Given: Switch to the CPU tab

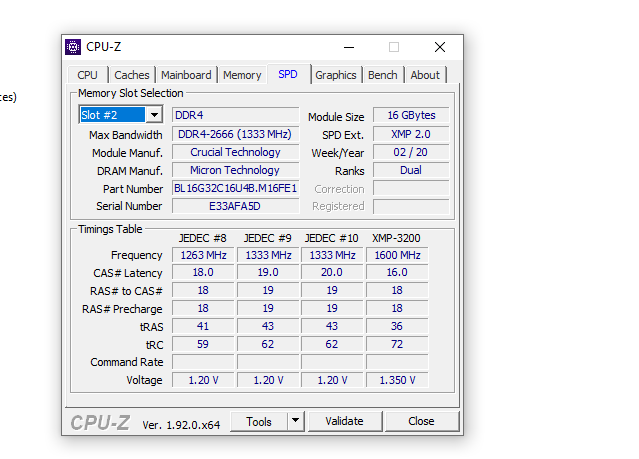Looking at the screenshot, I should click(x=87, y=75).
